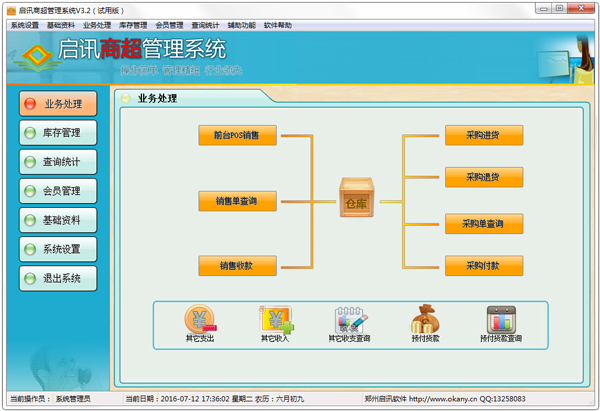The height and width of the screenshot is (411, 600).
Task: Open the 软件帮助 menu
Action: pos(278,25)
